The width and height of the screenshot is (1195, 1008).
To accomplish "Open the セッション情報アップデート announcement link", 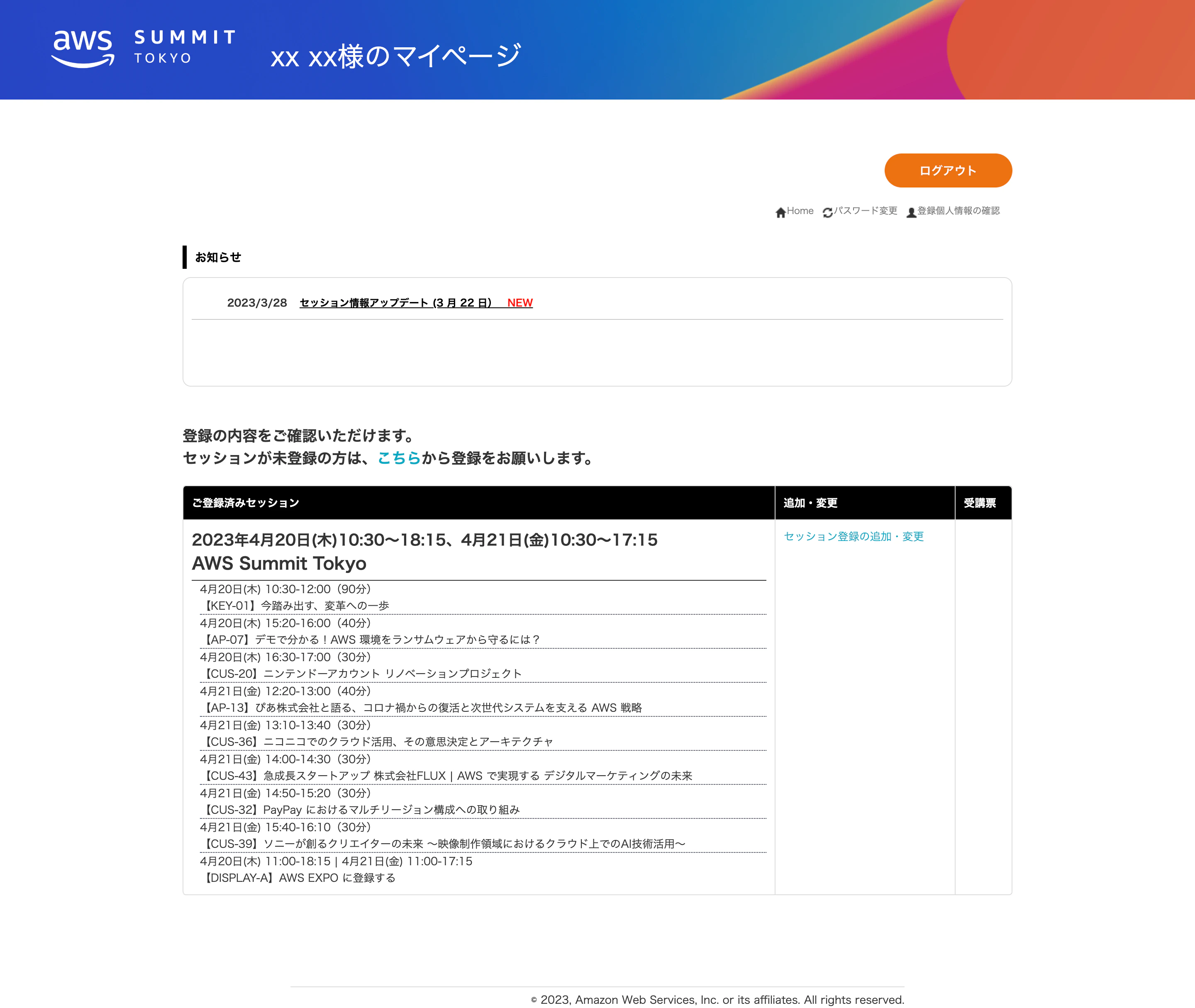I will tap(416, 303).
